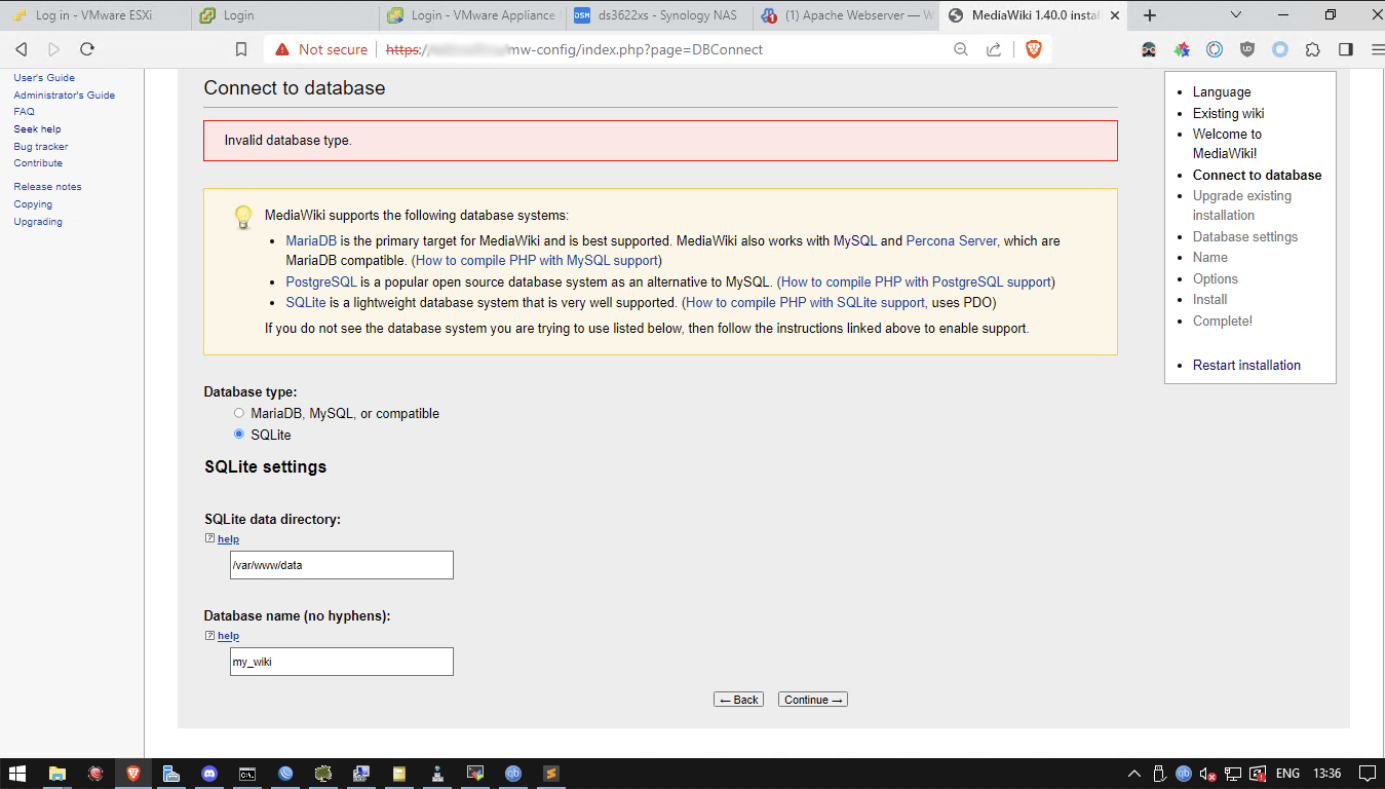This screenshot has height=789, width=1385.
Task: Click the address bar URL field
Action: point(660,49)
